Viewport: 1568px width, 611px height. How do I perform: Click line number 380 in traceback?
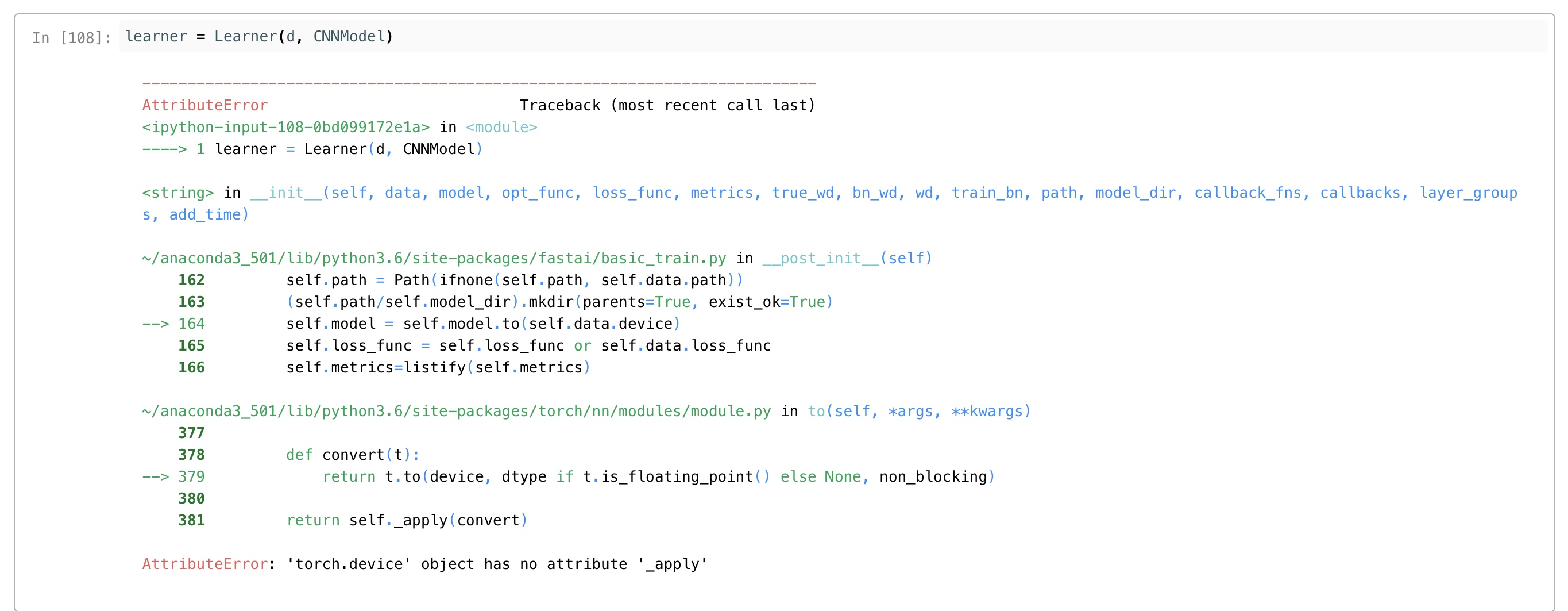[x=191, y=499]
